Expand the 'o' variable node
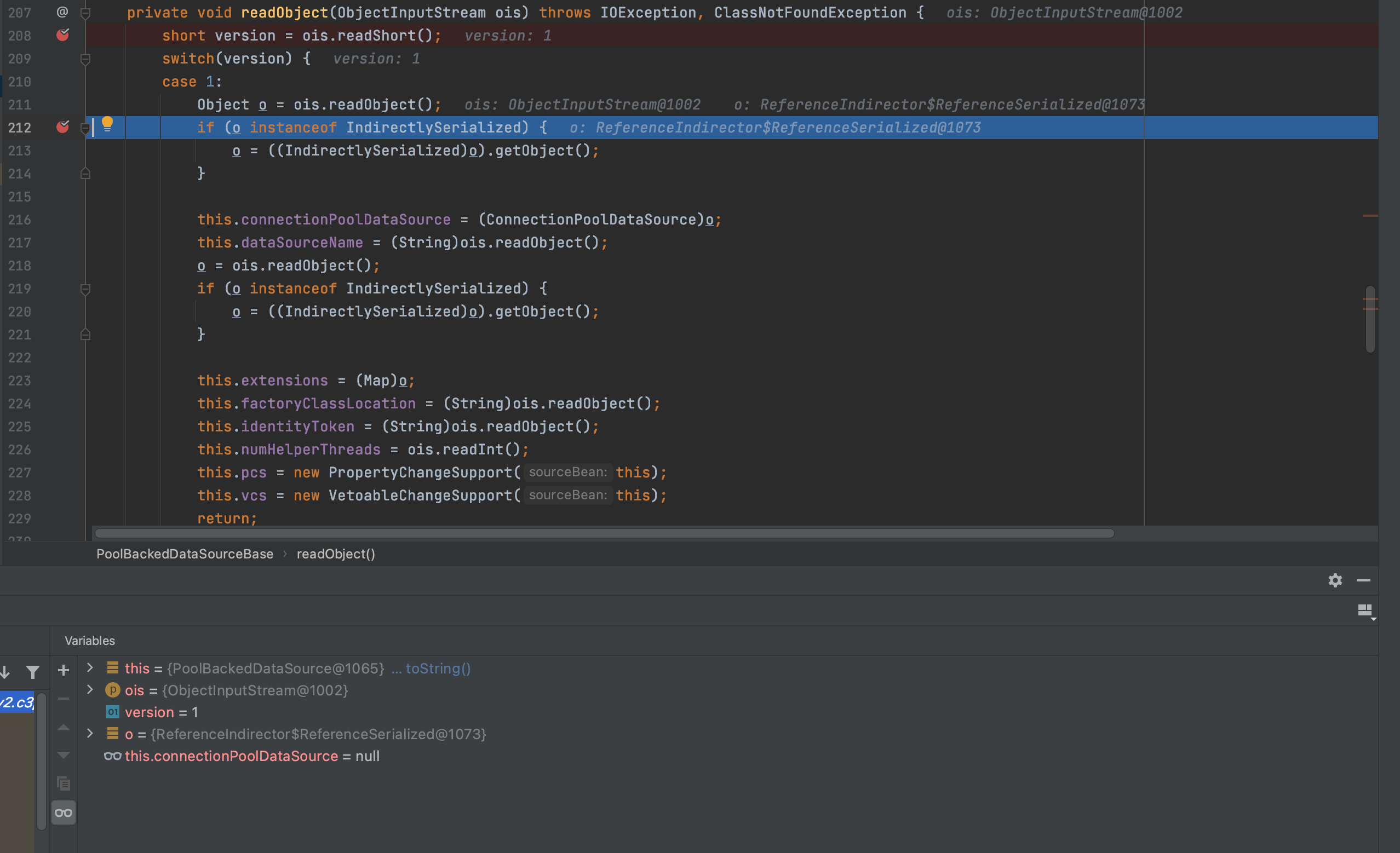The height and width of the screenshot is (853, 1400). [90, 733]
